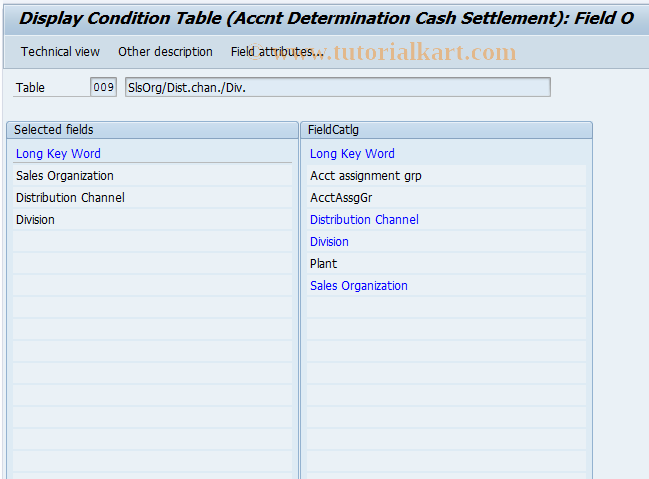Click the Selected fields panel title
649x479 pixels.
click(54, 130)
